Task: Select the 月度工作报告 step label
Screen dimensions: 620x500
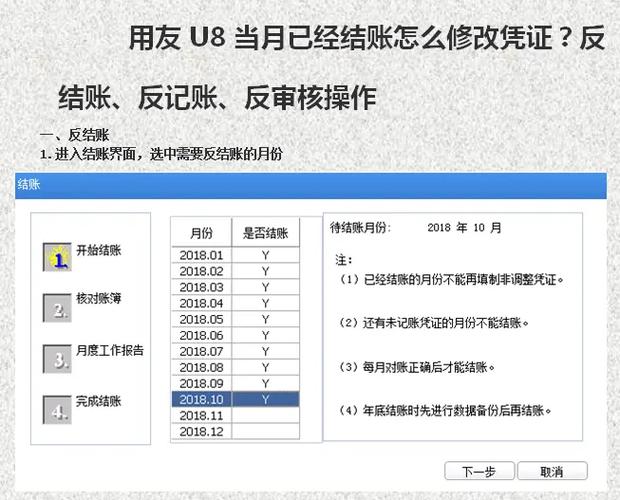Action: point(110,350)
